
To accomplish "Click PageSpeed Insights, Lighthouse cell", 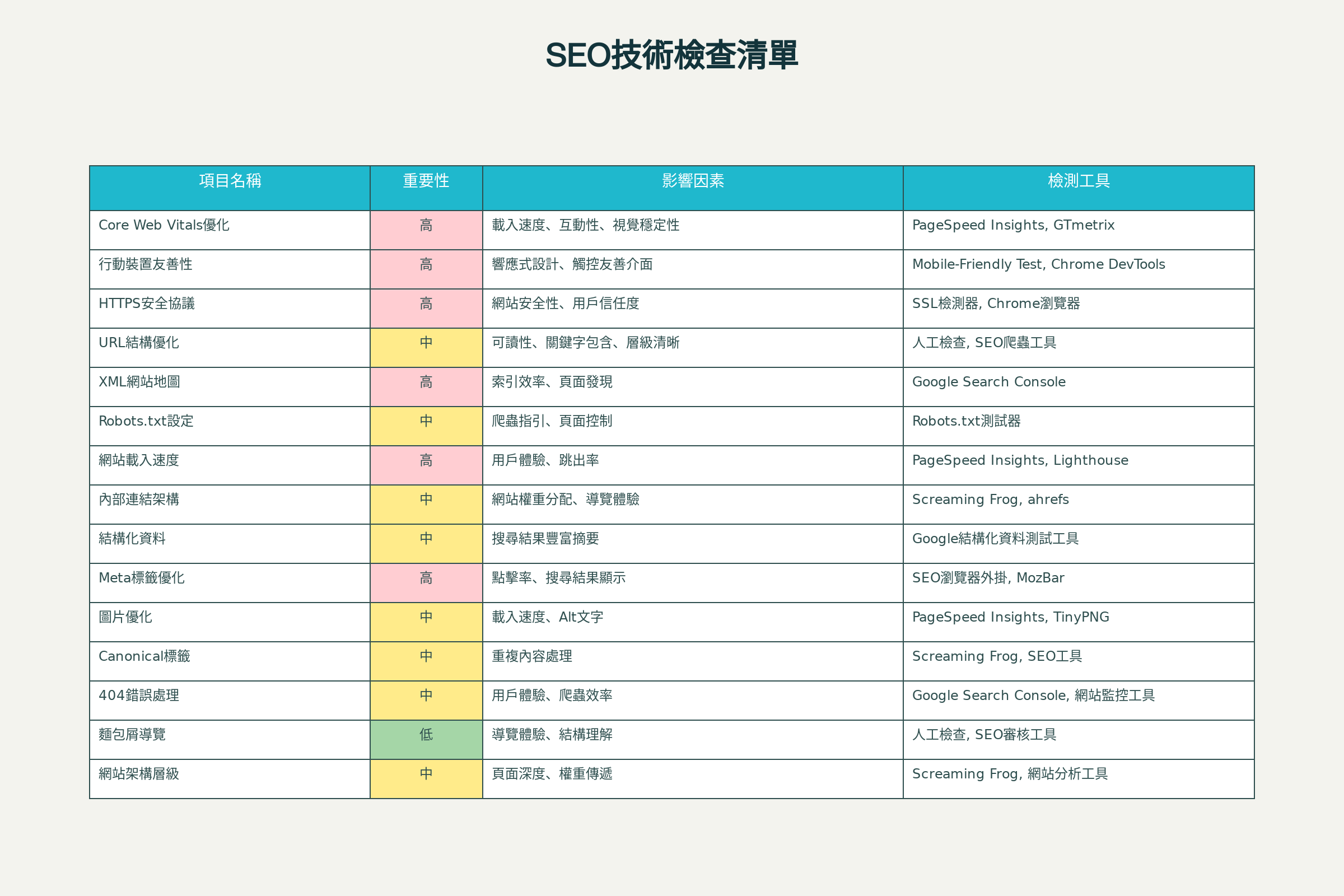I will click(x=1079, y=465).
